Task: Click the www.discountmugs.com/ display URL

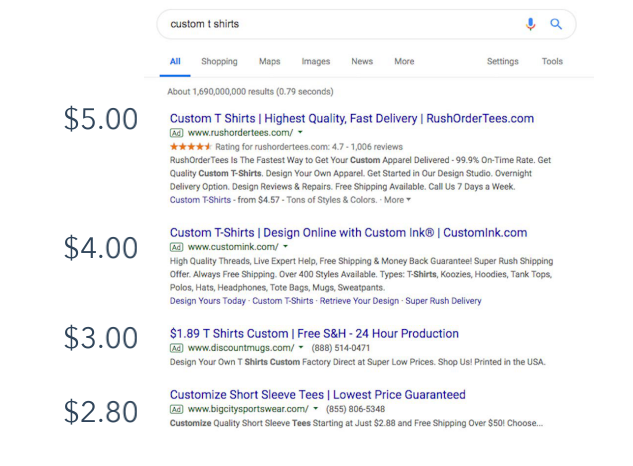Action: (x=241, y=348)
